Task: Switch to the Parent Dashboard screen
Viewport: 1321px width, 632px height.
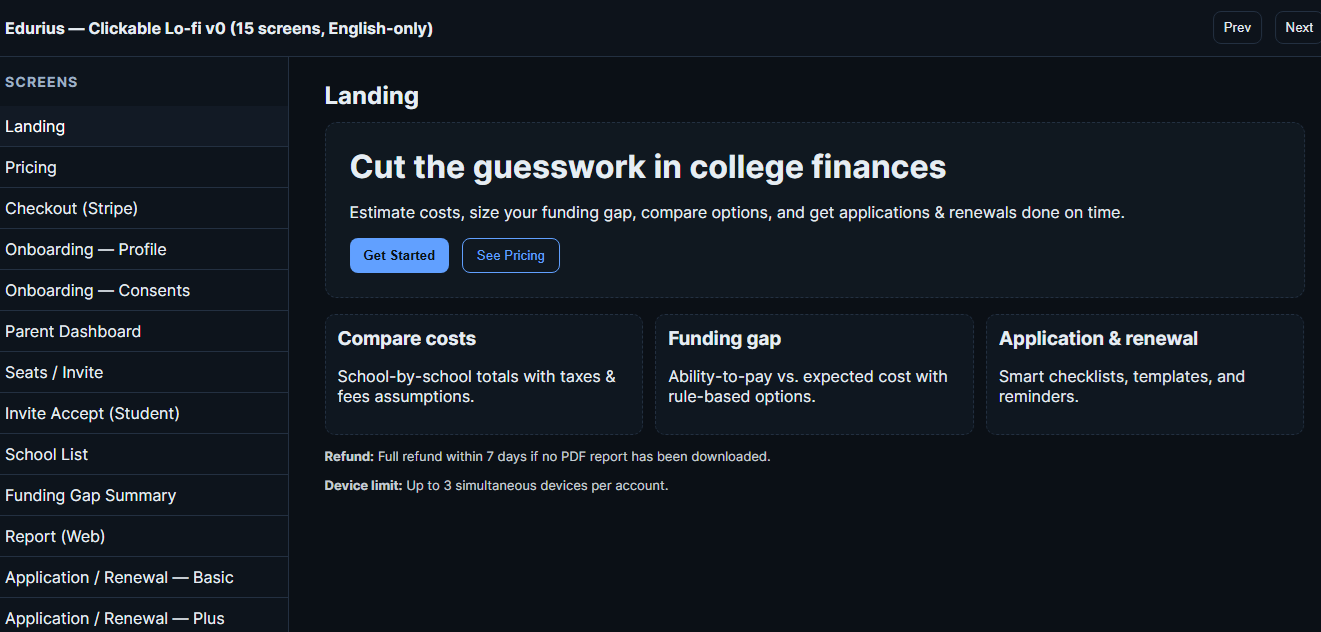Action: pos(143,332)
